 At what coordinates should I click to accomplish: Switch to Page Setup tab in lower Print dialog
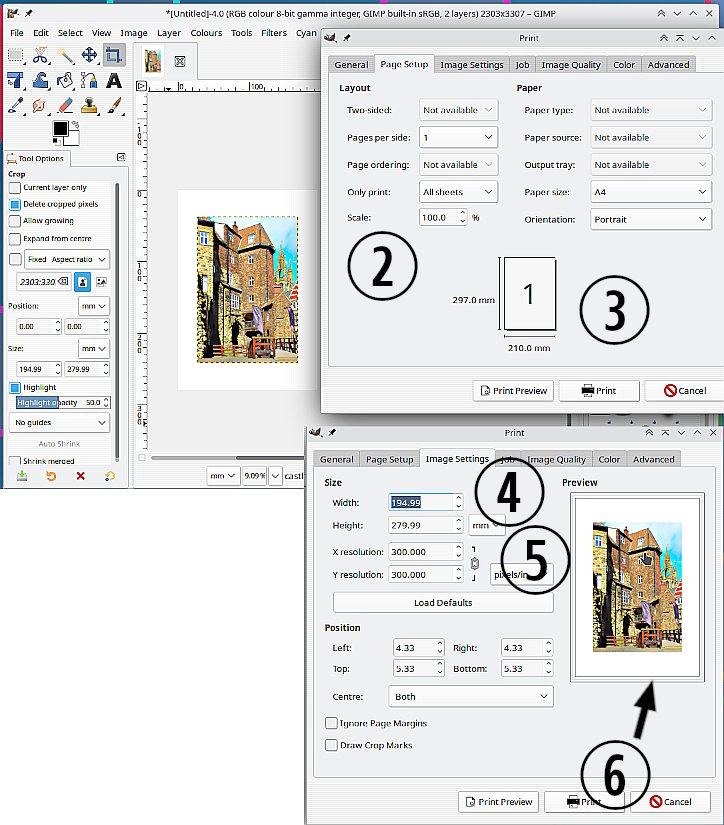click(x=389, y=459)
